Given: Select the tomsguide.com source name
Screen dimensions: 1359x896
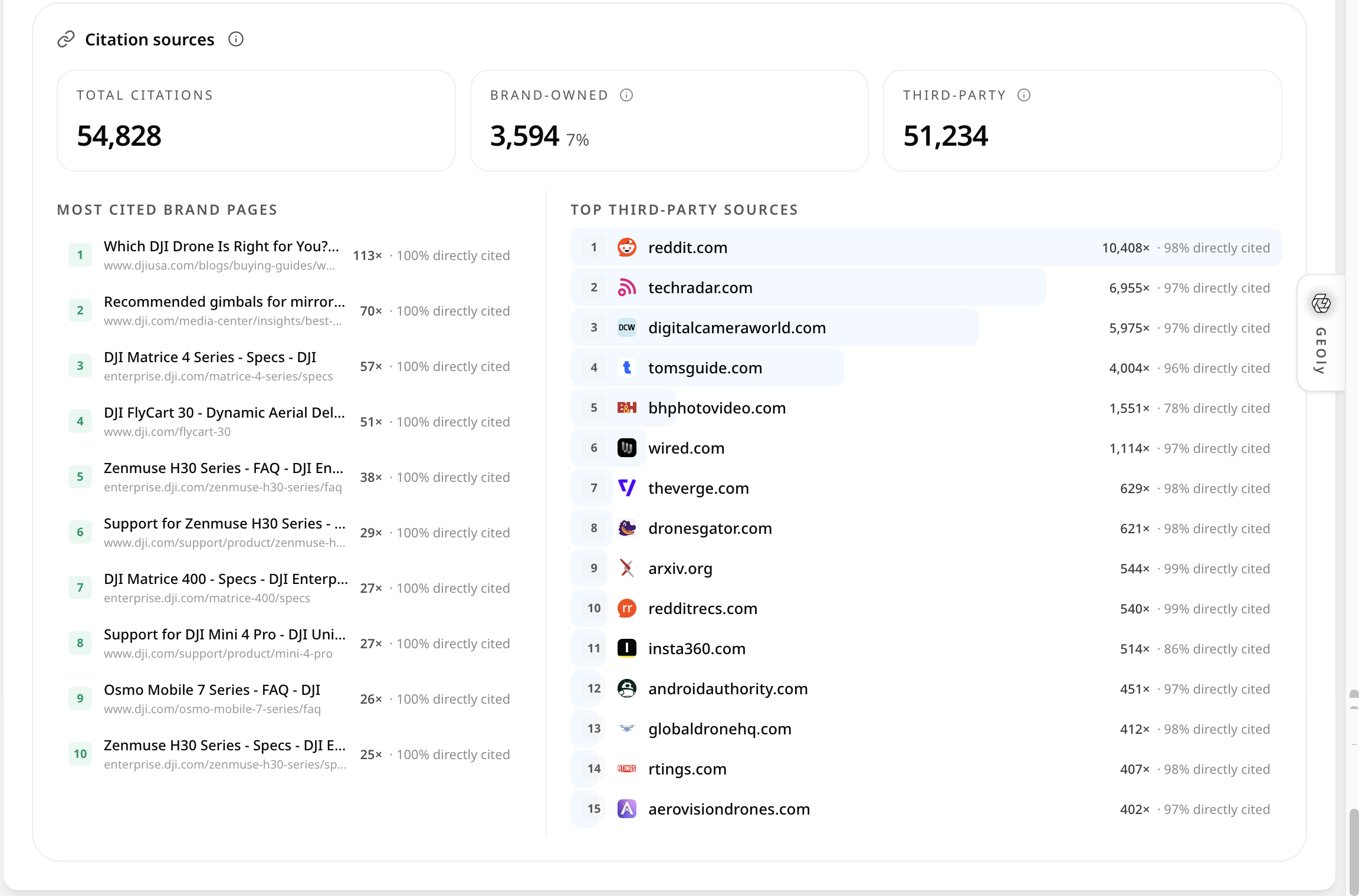Looking at the screenshot, I should click(x=705, y=368).
